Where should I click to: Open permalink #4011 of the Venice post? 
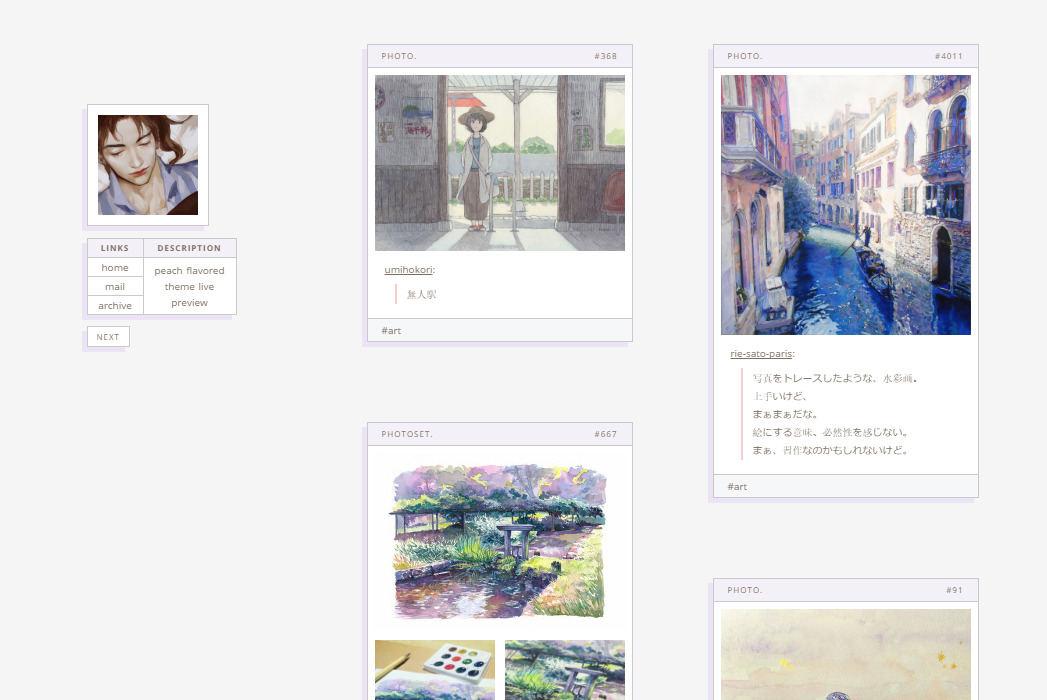948,56
